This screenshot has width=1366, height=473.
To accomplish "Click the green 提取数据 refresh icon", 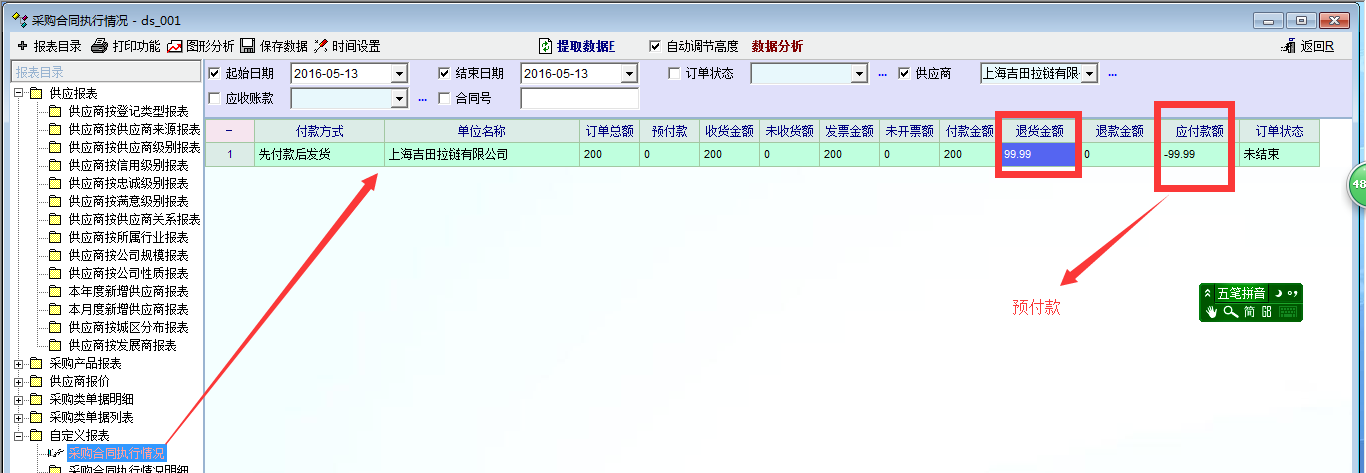I will (545, 46).
